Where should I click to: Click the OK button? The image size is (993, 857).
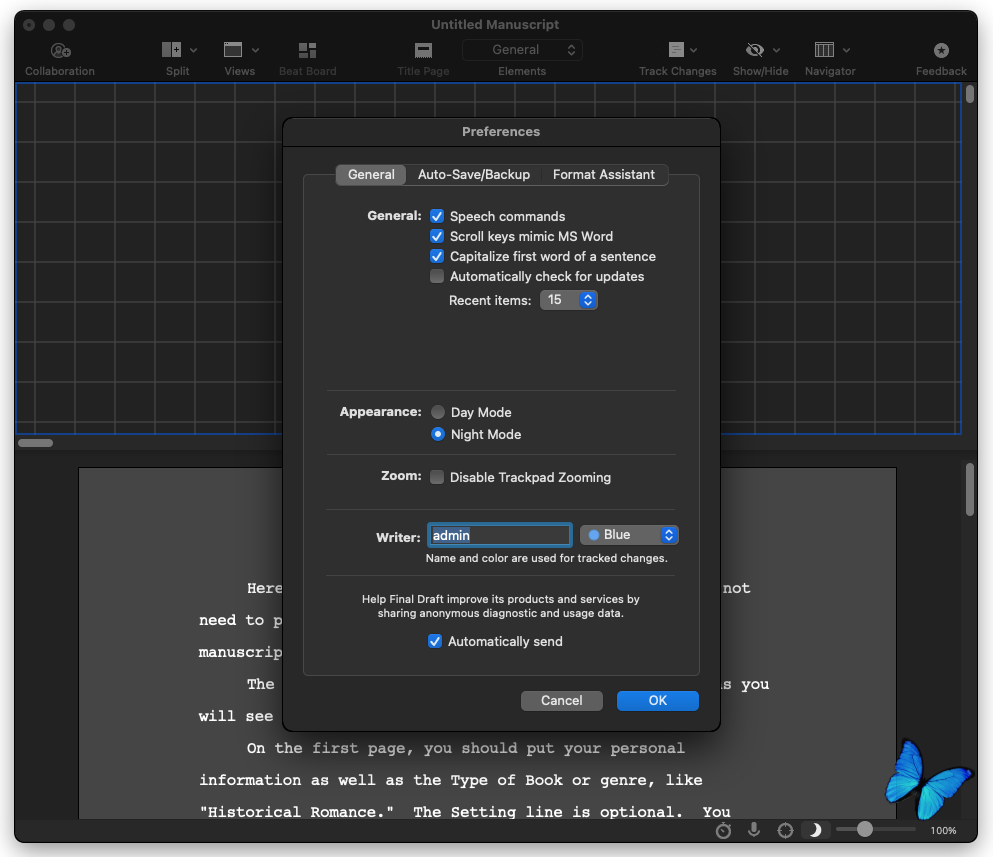coord(657,701)
